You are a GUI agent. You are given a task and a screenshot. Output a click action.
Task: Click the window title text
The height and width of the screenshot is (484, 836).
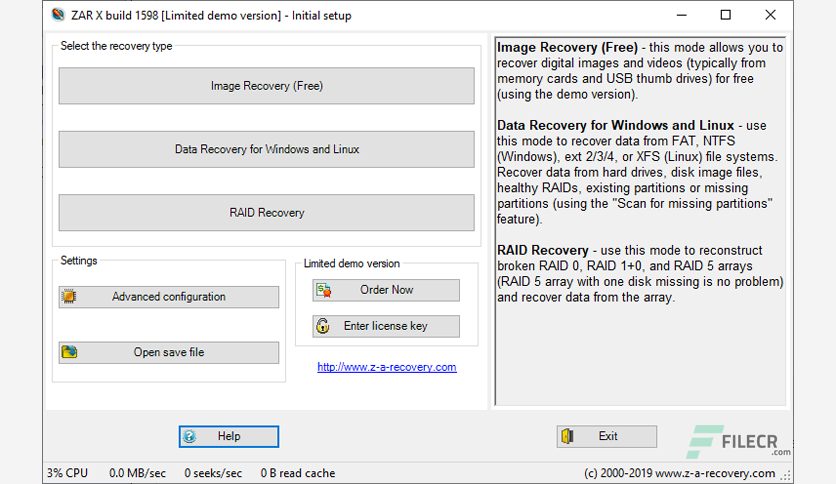coord(211,15)
